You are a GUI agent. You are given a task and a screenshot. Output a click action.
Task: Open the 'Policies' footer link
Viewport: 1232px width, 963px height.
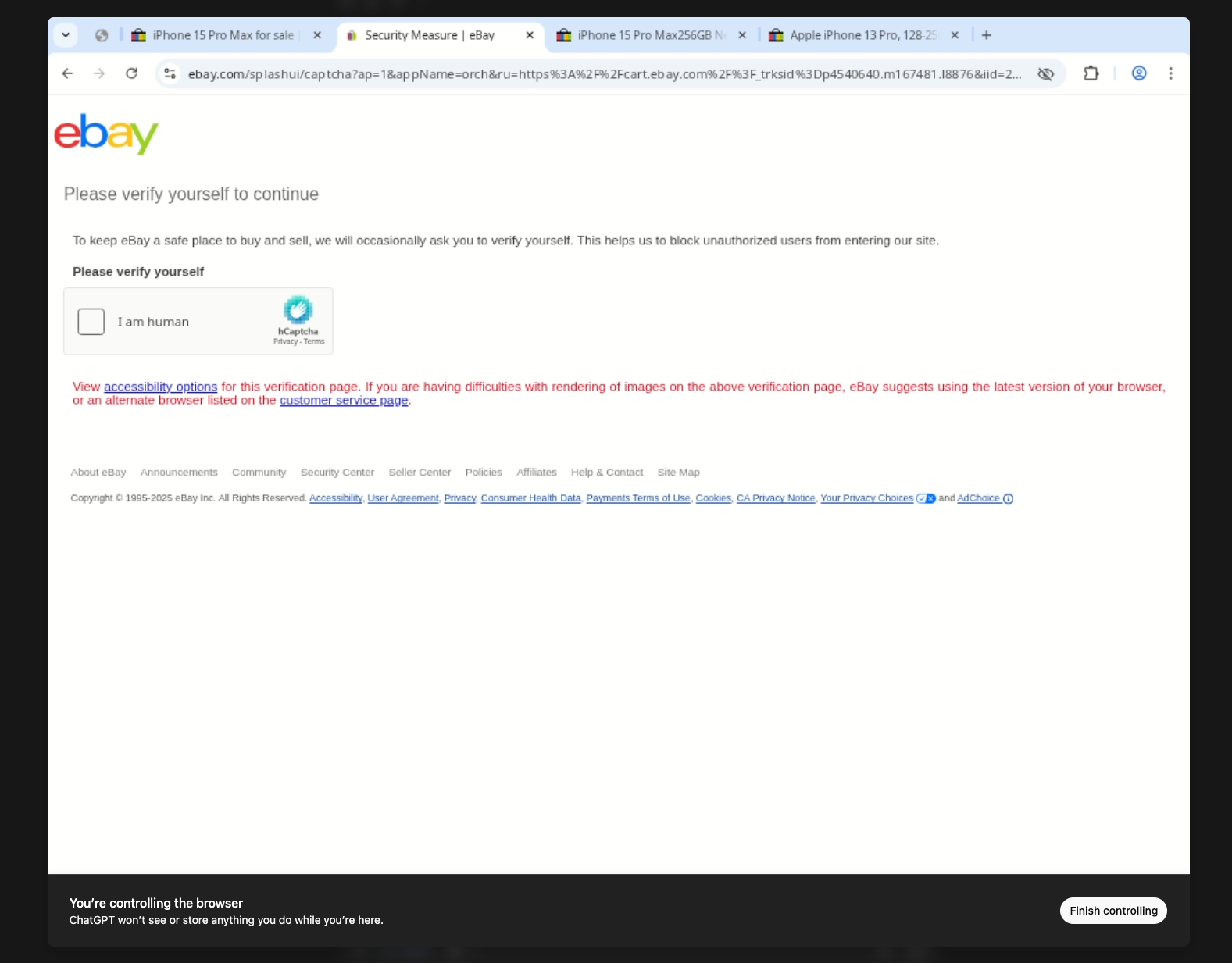484,473
